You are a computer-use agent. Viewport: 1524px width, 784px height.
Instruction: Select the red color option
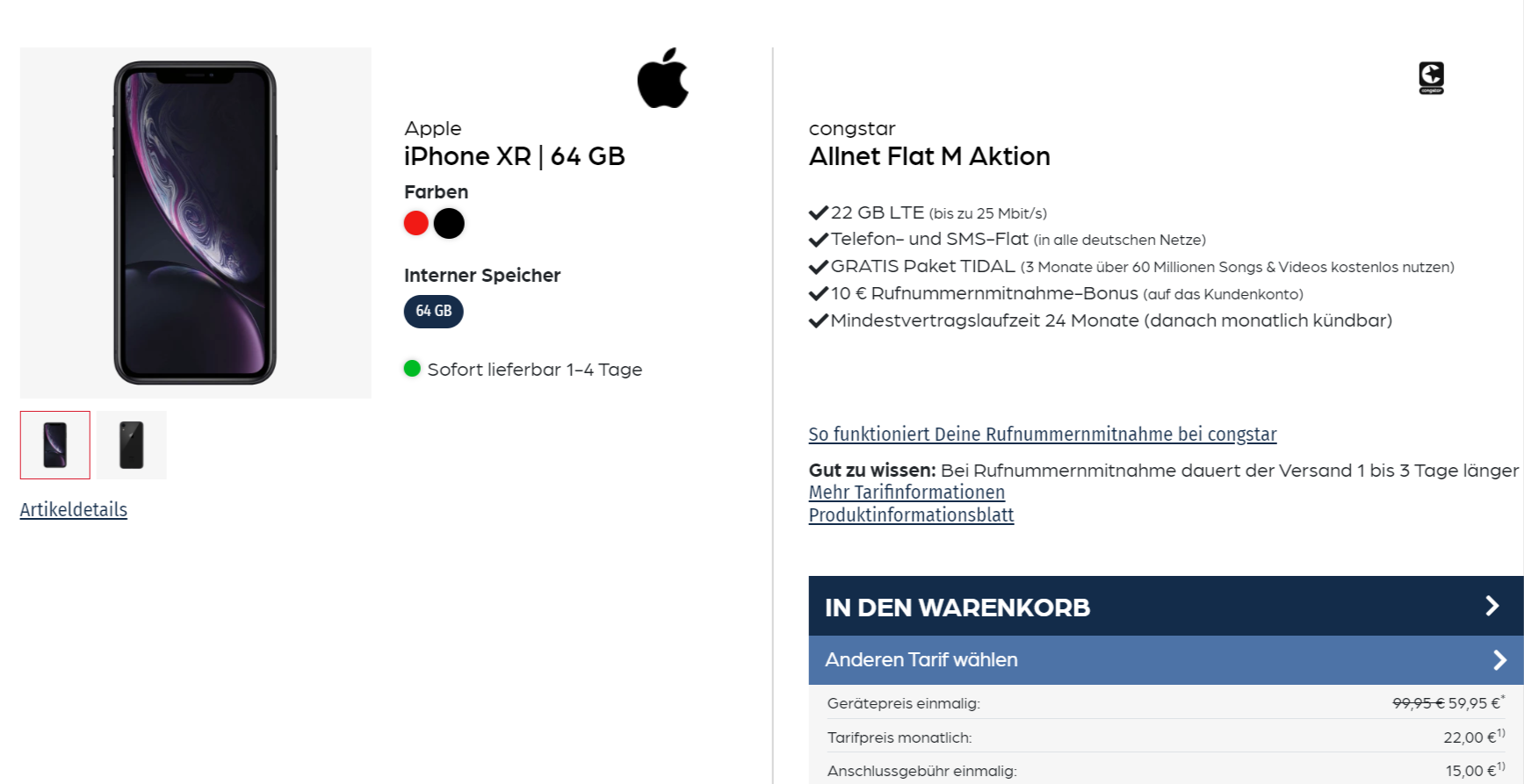point(416,223)
